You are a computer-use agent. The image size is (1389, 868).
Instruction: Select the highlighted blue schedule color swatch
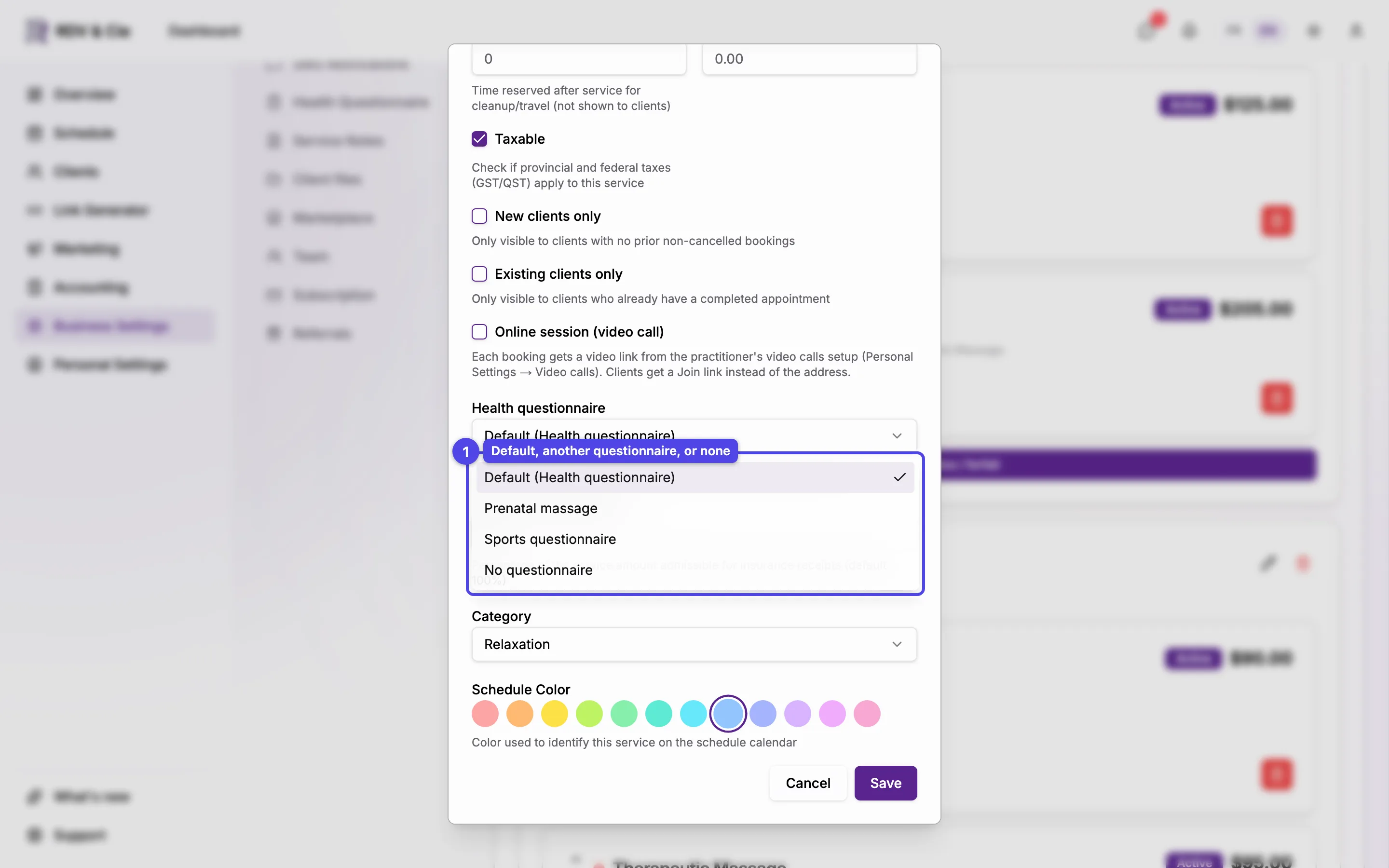coord(728,714)
